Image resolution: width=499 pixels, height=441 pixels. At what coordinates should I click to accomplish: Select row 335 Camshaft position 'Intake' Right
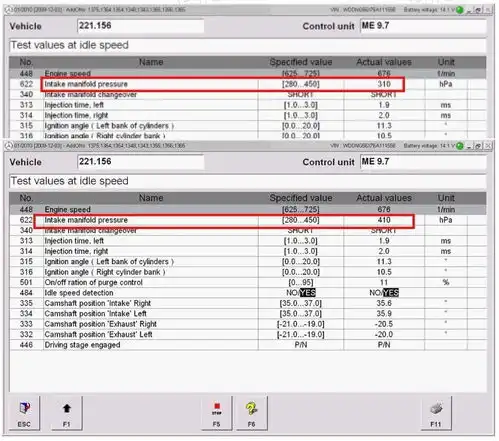coord(248,303)
